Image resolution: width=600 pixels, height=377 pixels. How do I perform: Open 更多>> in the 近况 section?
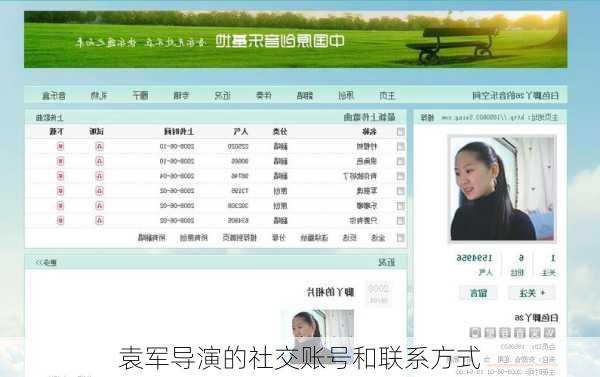pyautogui.click(x=46, y=263)
